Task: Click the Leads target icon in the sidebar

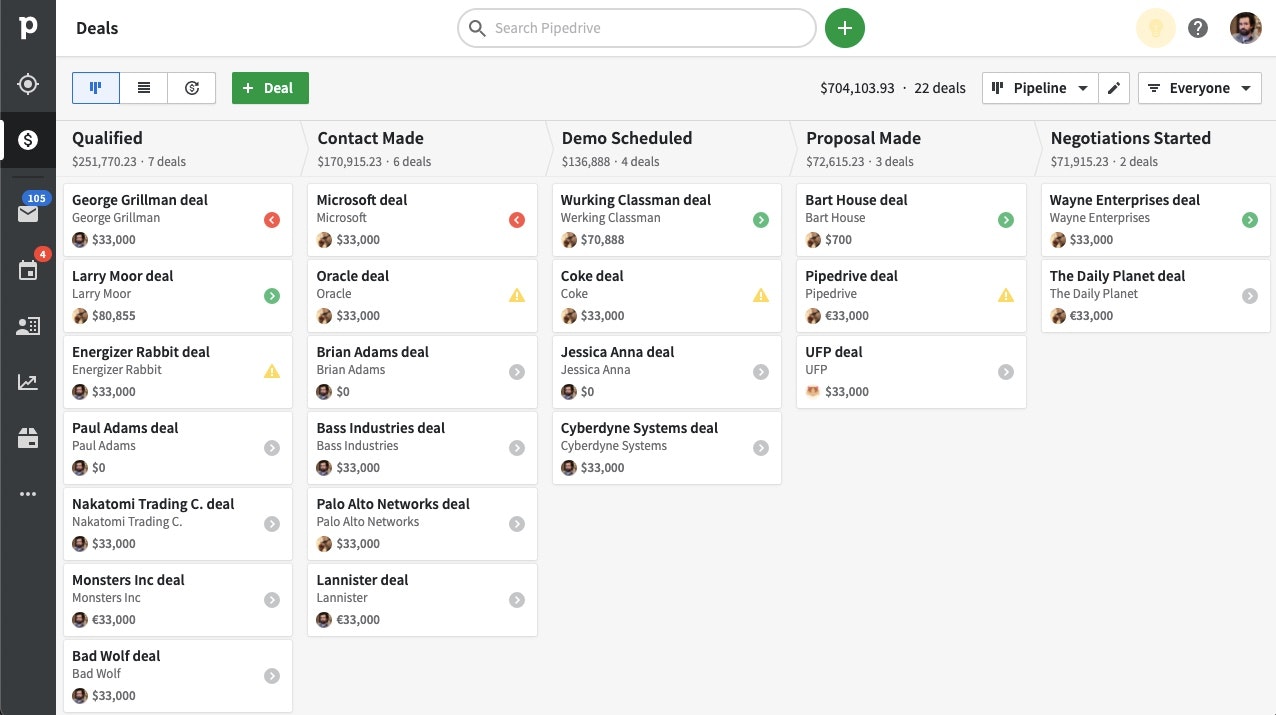Action: click(27, 84)
